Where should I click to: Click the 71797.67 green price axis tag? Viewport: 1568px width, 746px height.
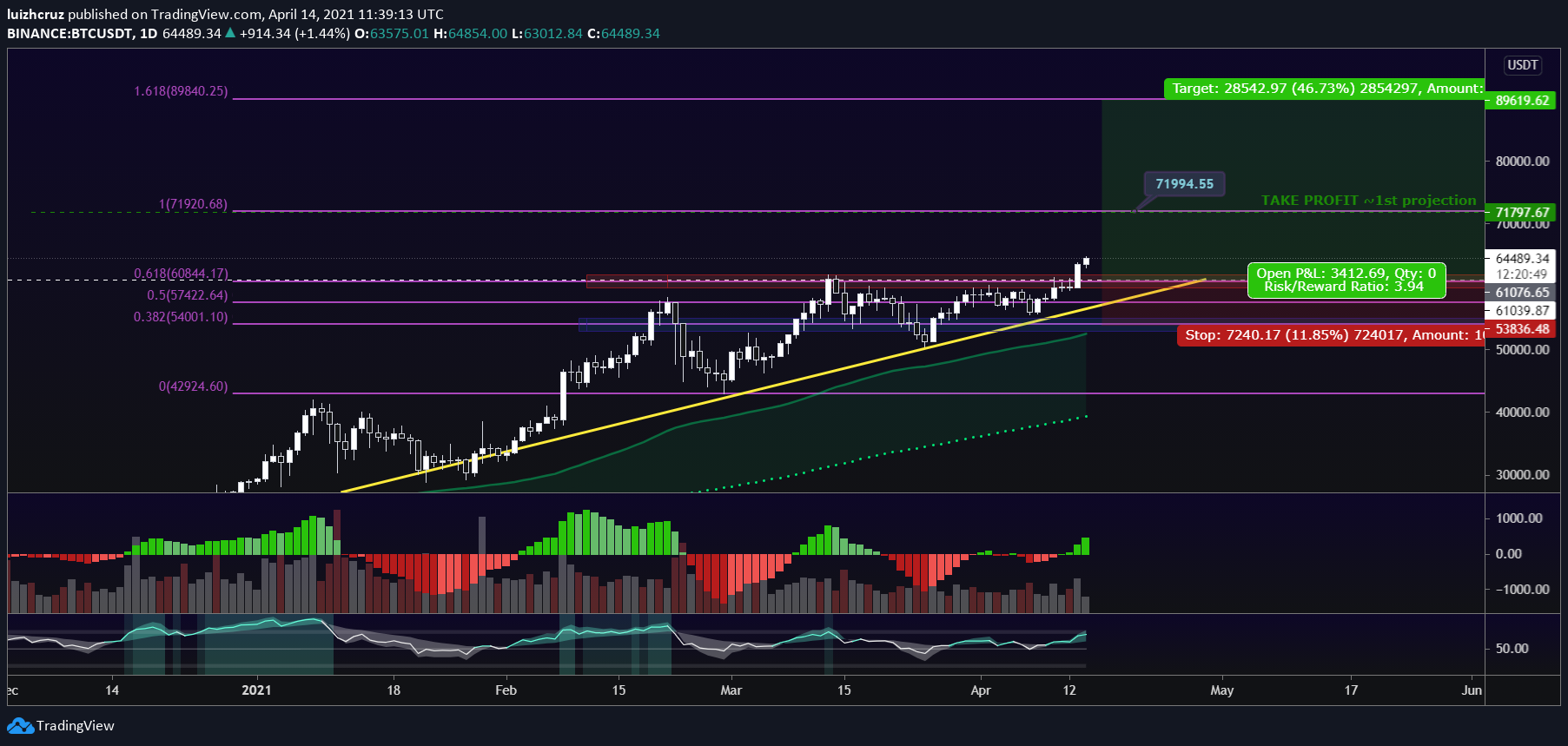coord(1522,213)
